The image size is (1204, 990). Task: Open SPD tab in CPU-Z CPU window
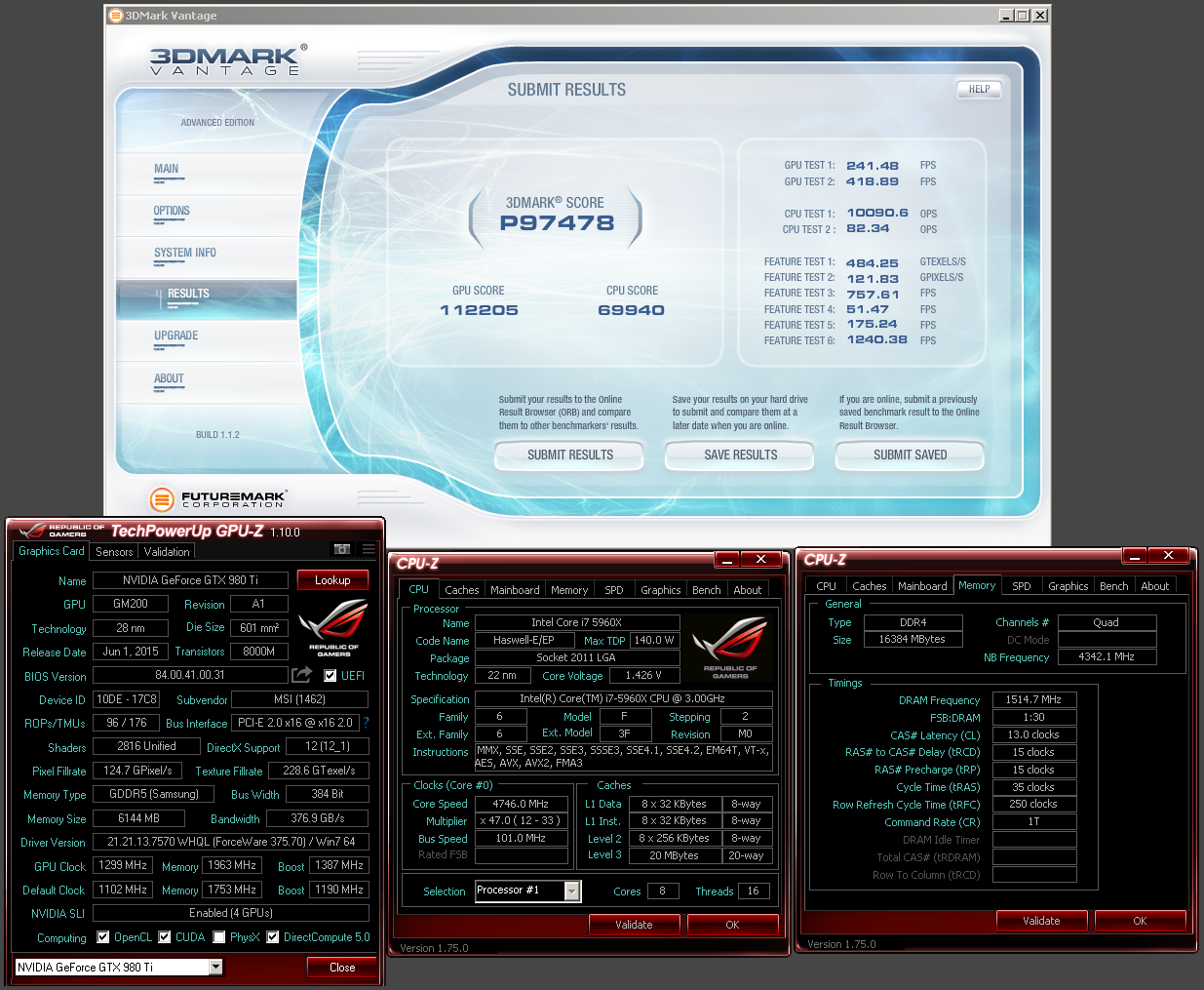pos(614,590)
